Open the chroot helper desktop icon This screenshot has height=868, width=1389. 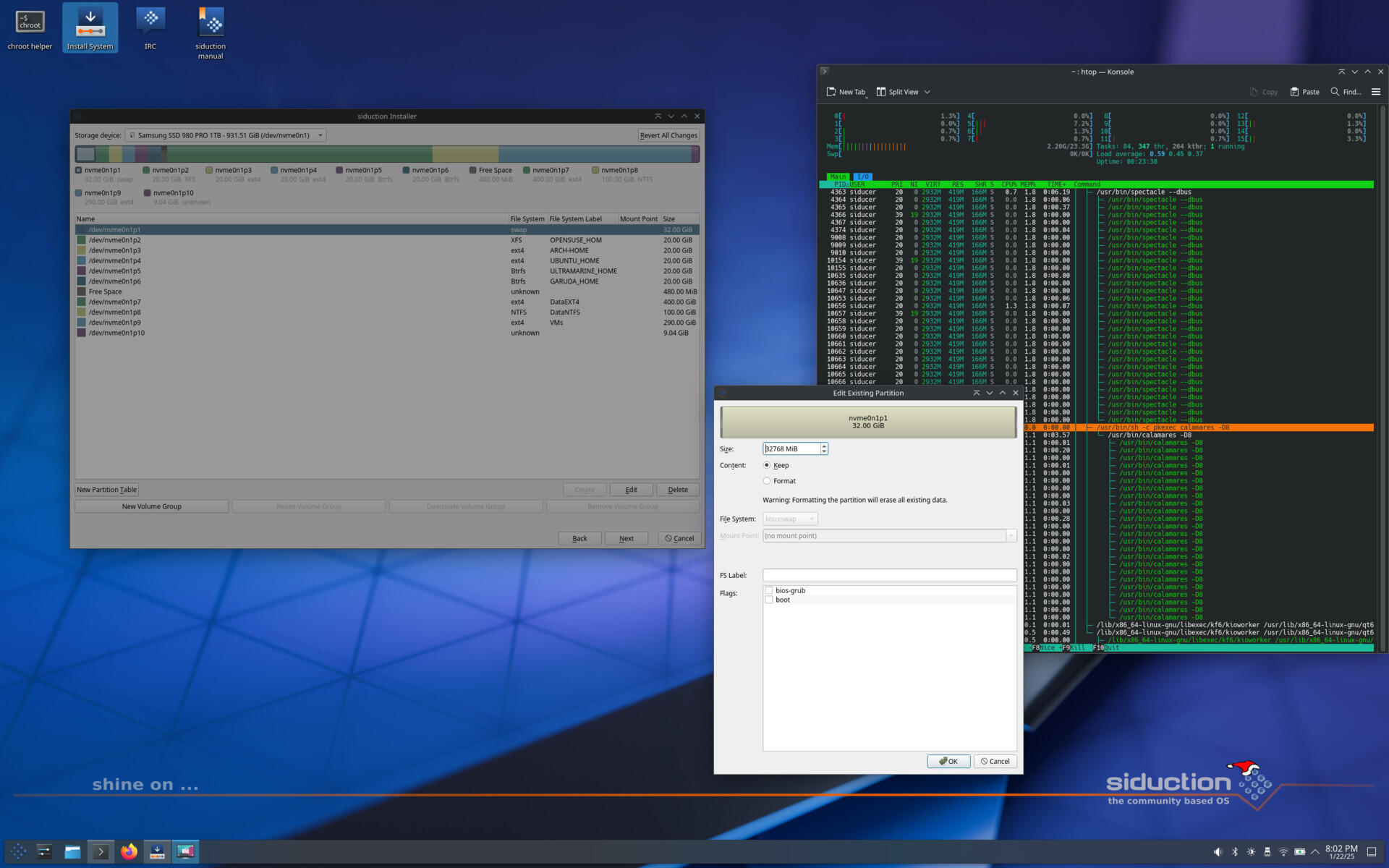tap(30, 29)
